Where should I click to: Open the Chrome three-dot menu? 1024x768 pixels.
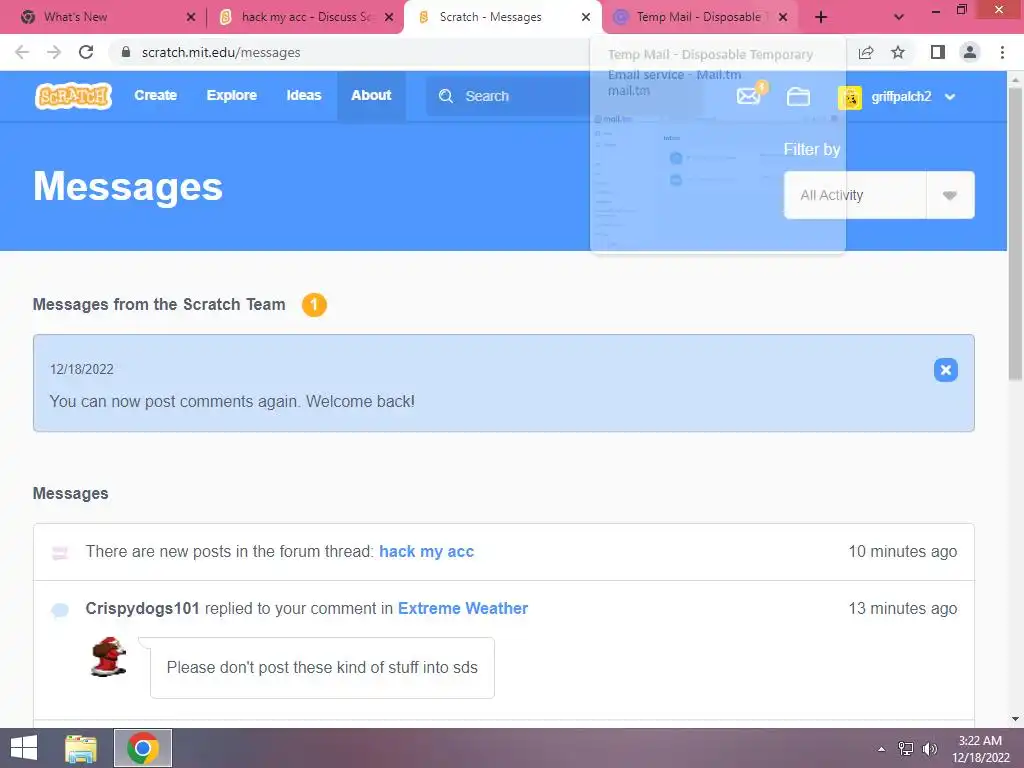pyautogui.click(x=1002, y=52)
